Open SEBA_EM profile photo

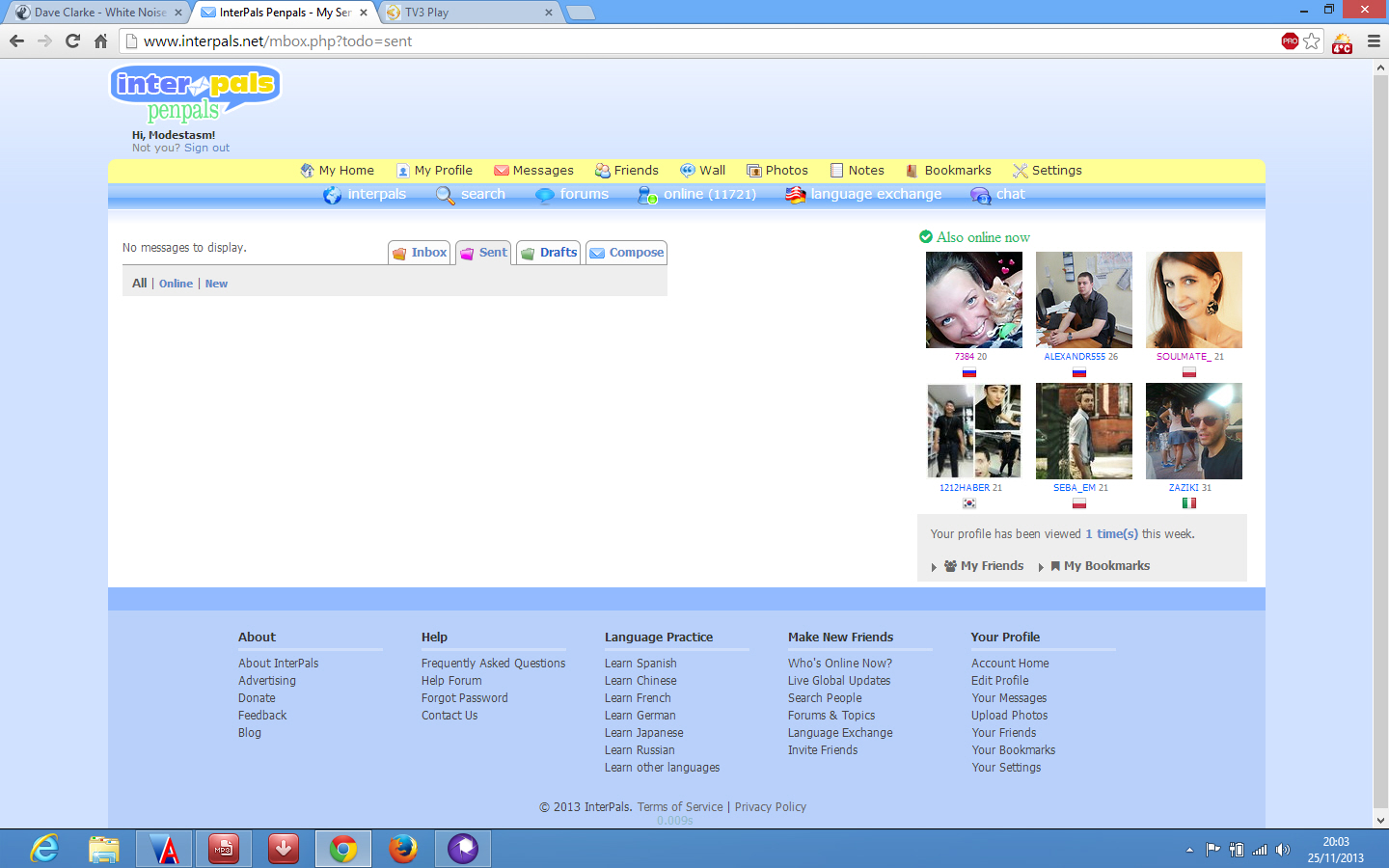(1084, 431)
